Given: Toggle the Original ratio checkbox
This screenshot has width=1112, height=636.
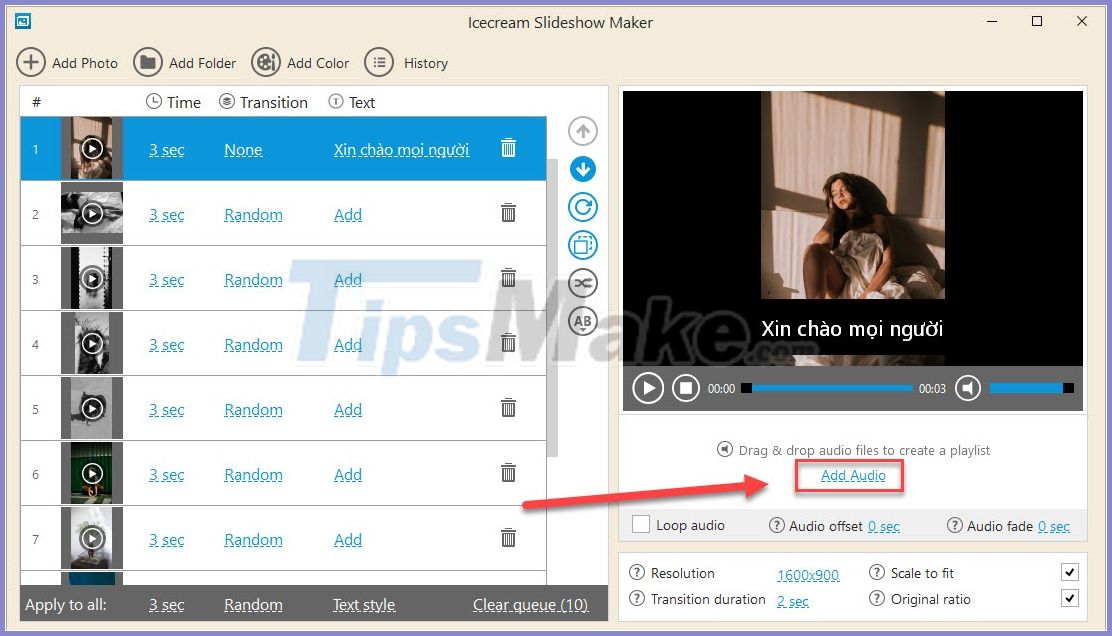Looking at the screenshot, I should coord(1070,598).
